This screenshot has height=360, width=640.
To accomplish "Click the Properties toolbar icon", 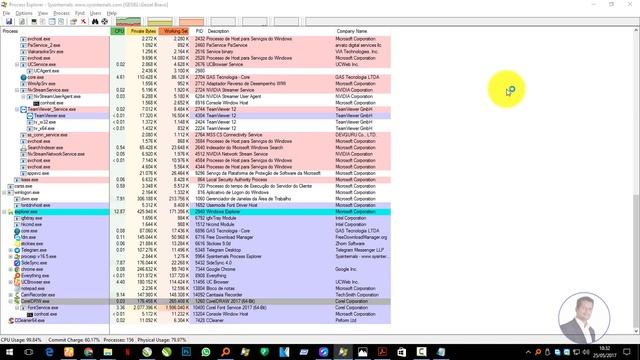I will click(x=73, y=21).
